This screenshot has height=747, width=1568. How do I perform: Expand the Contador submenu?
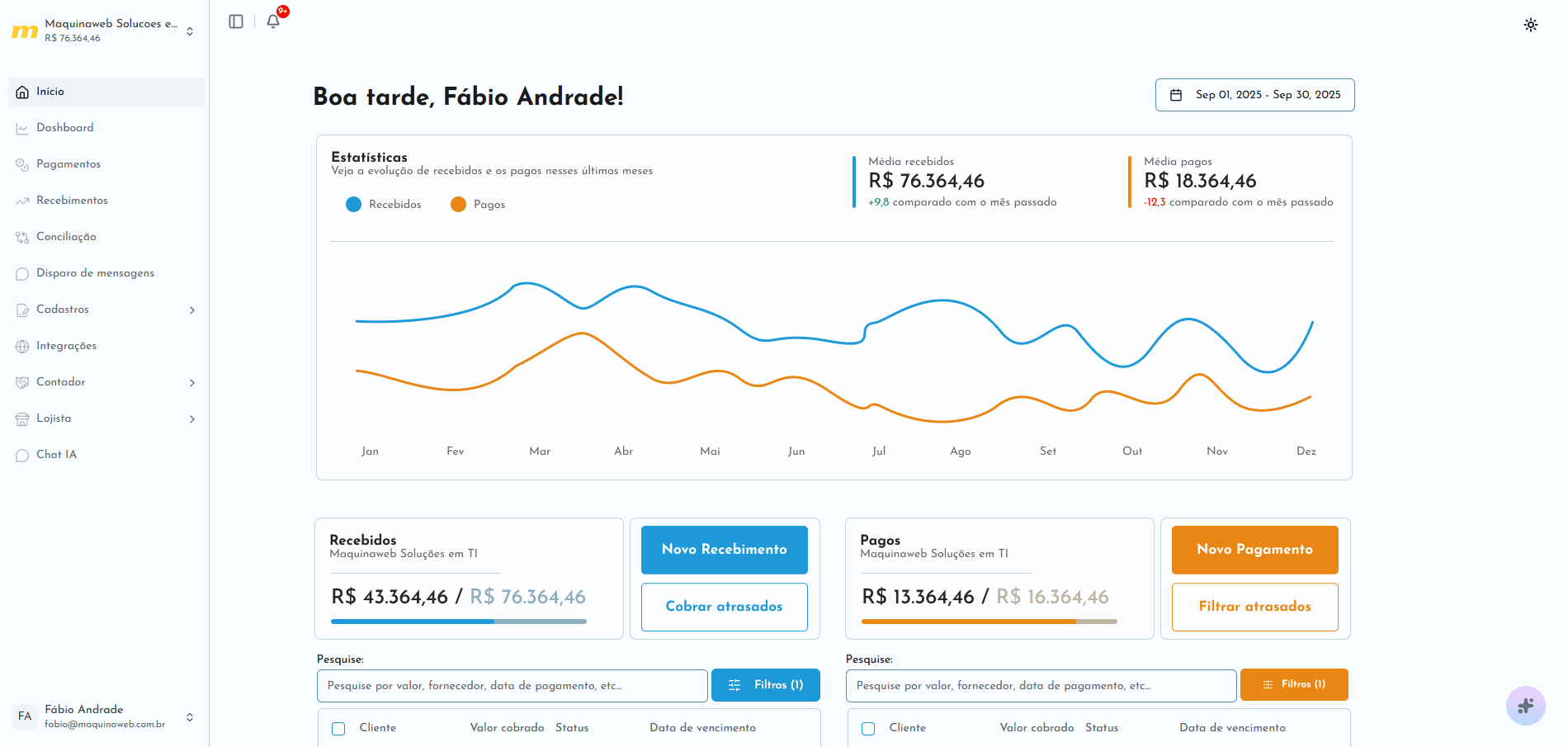pyautogui.click(x=192, y=383)
